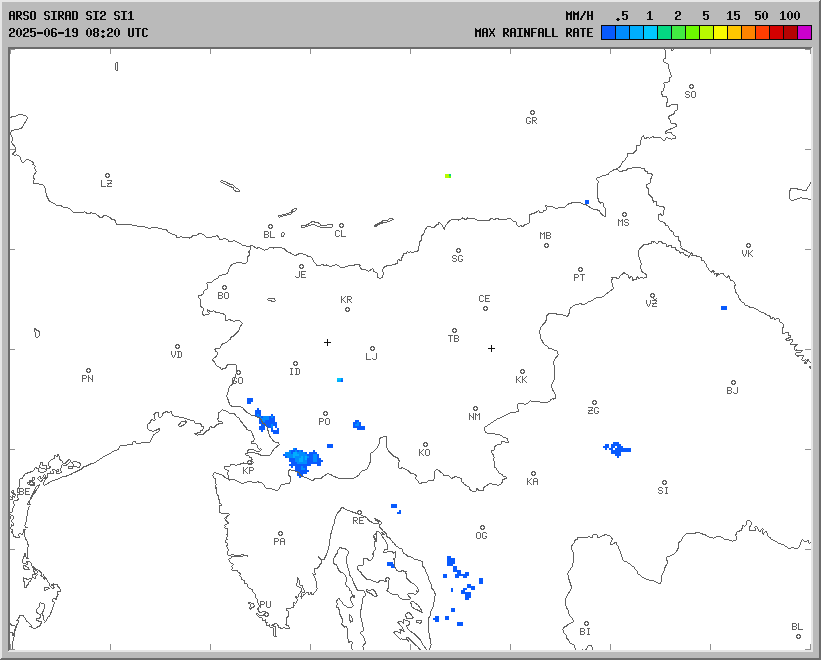The height and width of the screenshot is (660, 821).
Task: Pick the darkest blue legend swatch
Action: tap(608, 33)
